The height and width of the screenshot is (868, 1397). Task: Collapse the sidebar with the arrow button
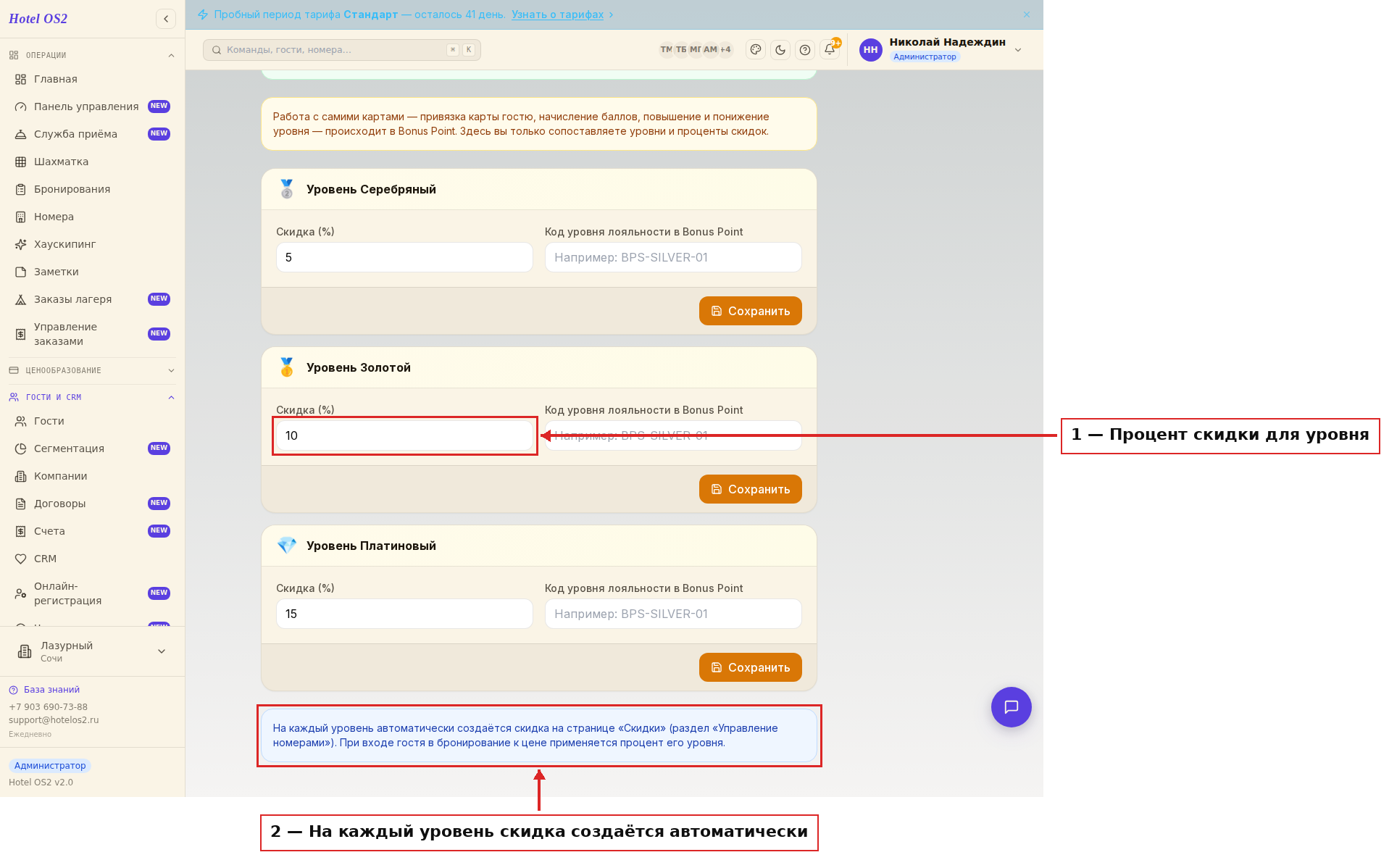166,19
